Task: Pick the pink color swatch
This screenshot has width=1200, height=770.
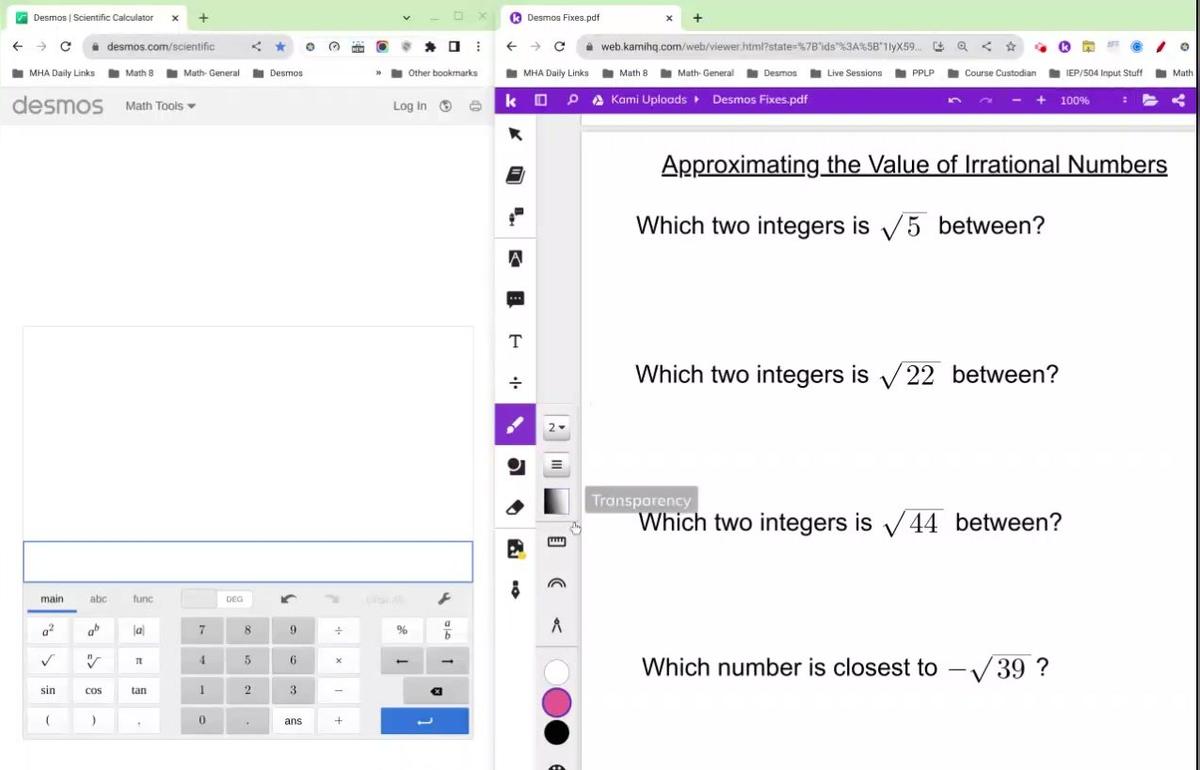Action: point(557,703)
